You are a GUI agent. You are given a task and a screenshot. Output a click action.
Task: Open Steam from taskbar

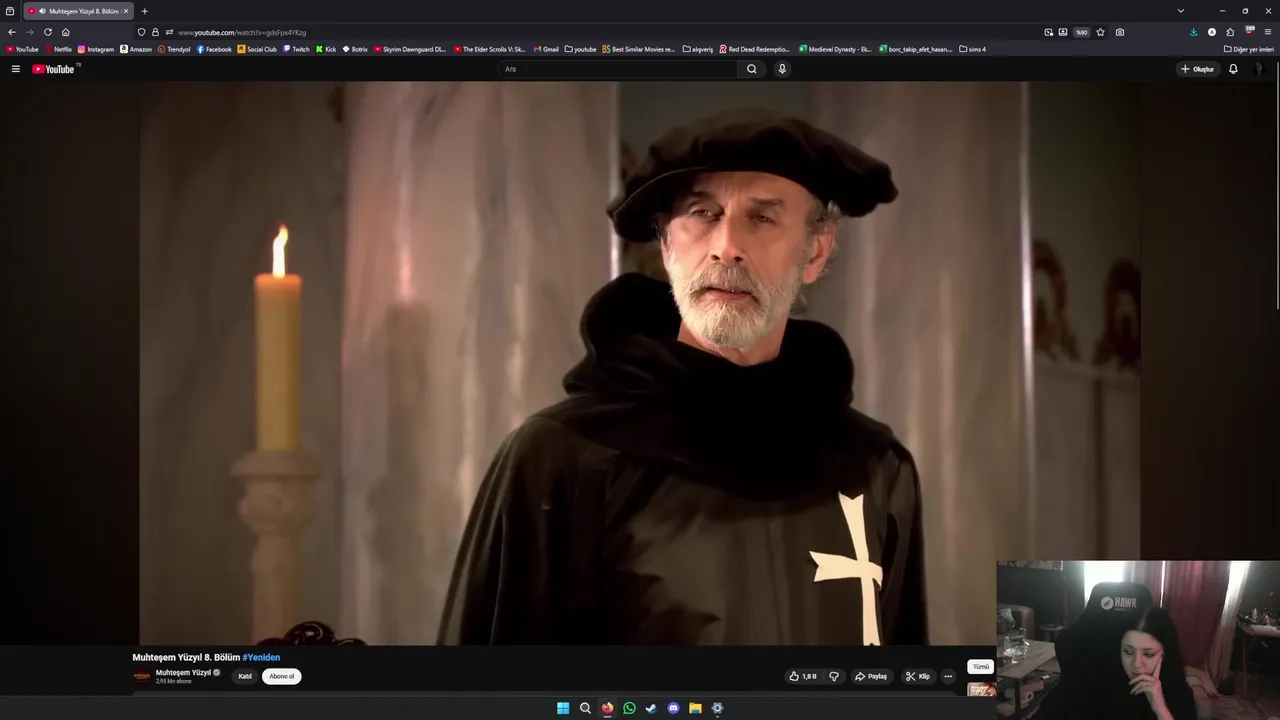(x=651, y=708)
